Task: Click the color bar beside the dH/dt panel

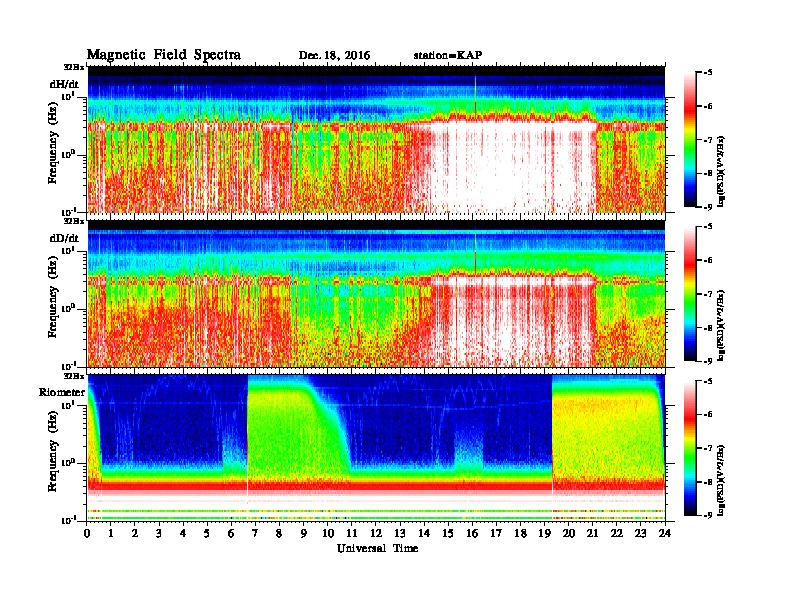Action: point(690,140)
